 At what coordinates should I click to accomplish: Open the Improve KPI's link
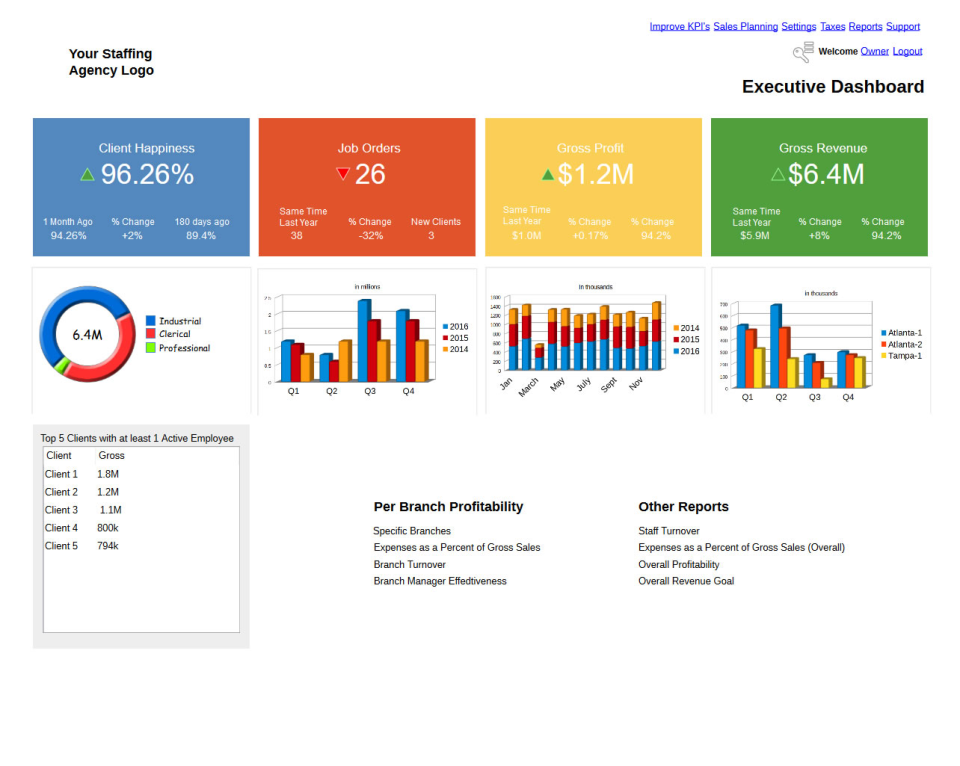pyautogui.click(x=680, y=26)
